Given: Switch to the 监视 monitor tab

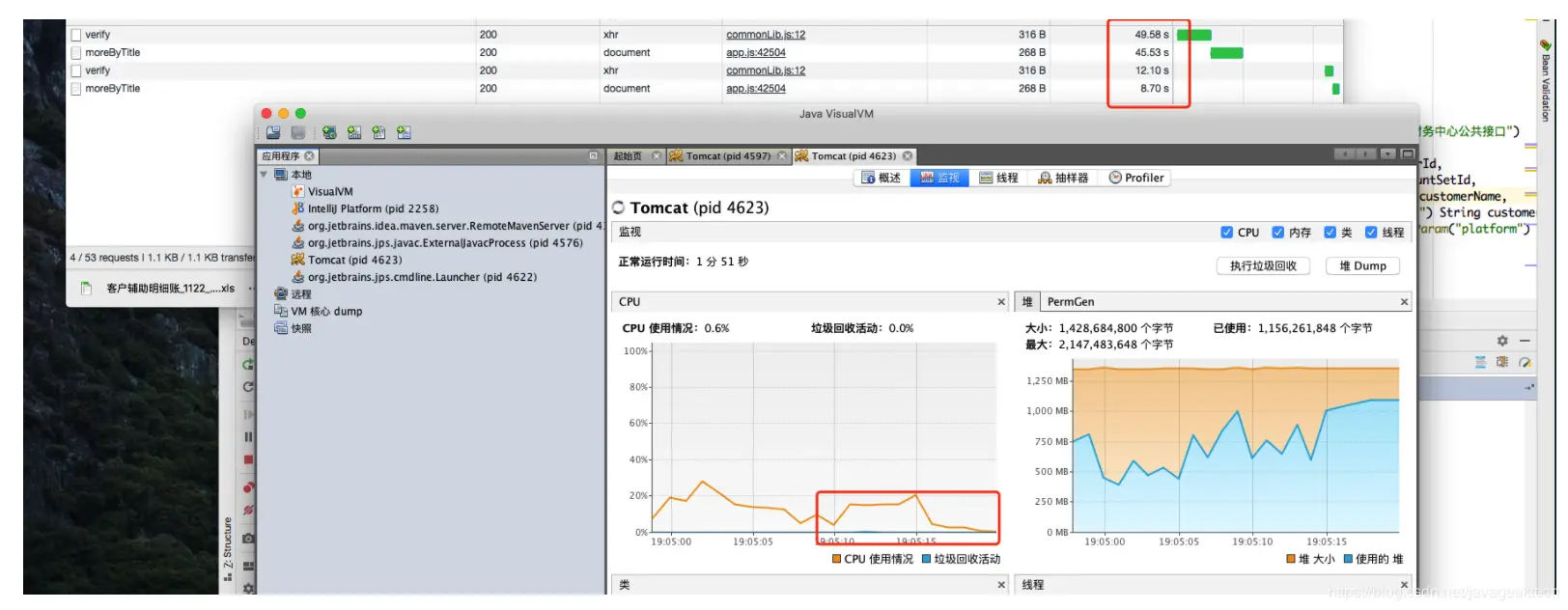Looking at the screenshot, I should [939, 178].
